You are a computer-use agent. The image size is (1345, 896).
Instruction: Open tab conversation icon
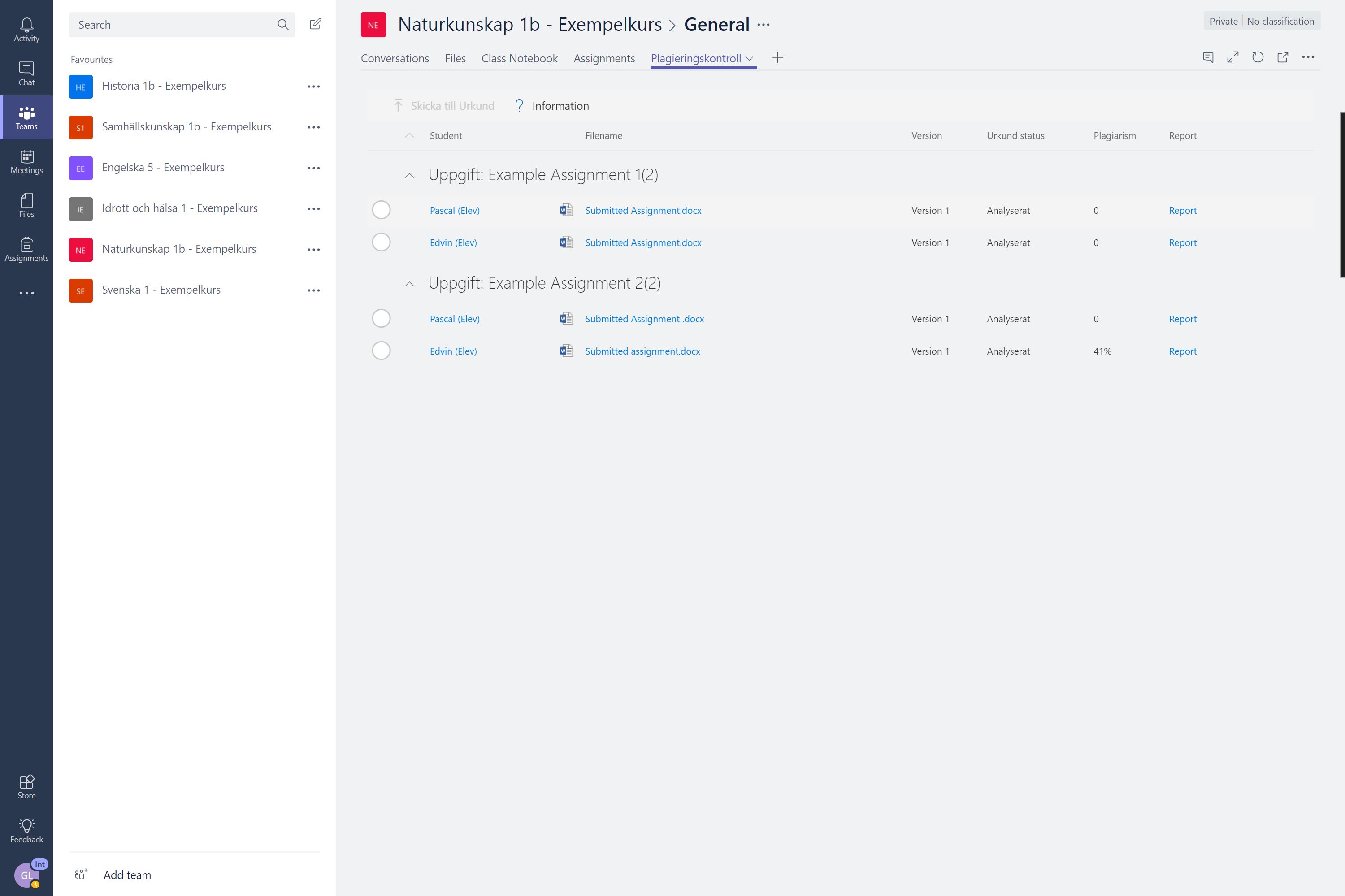[1208, 57]
